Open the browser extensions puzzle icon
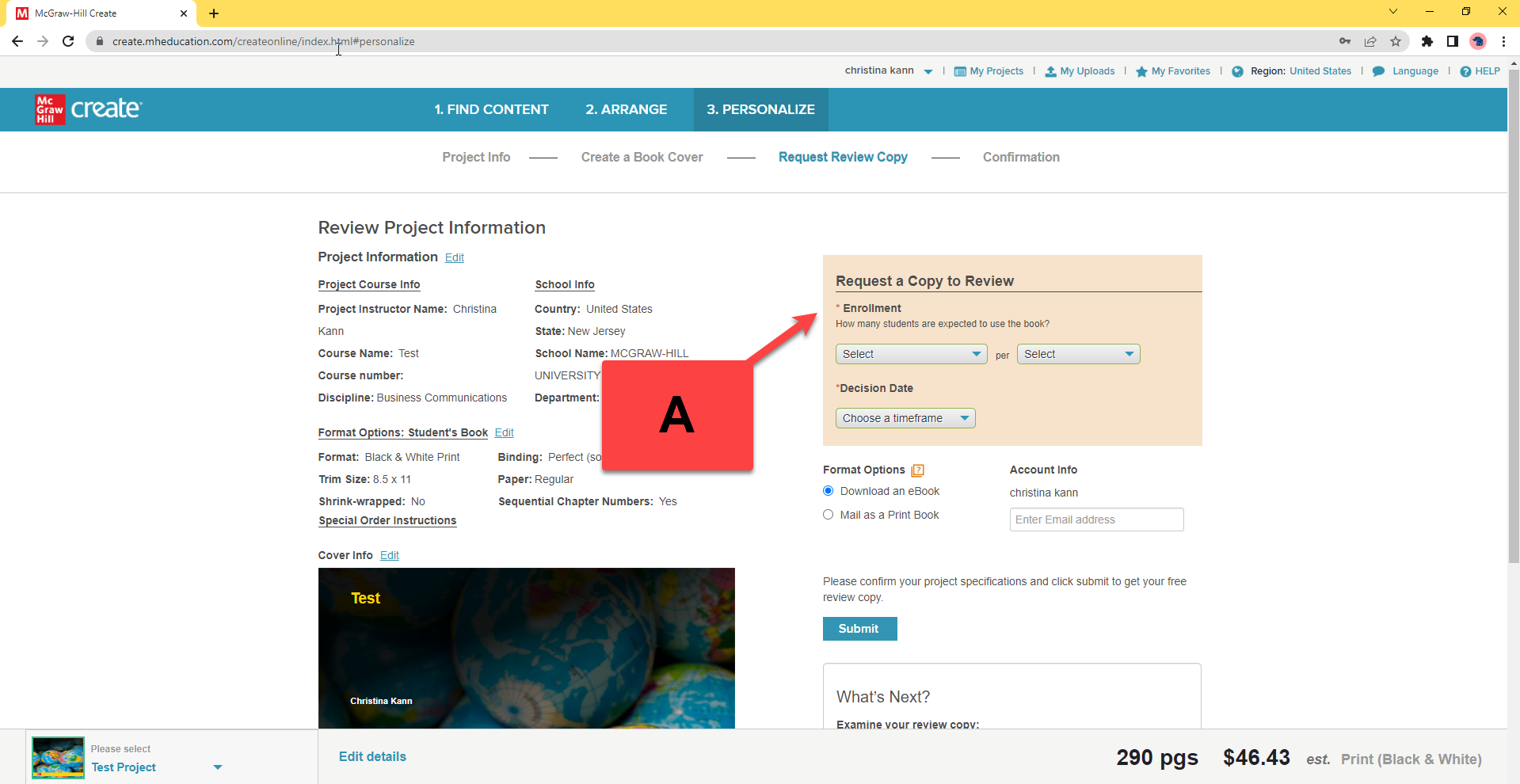The width and height of the screenshot is (1520, 784). (x=1427, y=41)
